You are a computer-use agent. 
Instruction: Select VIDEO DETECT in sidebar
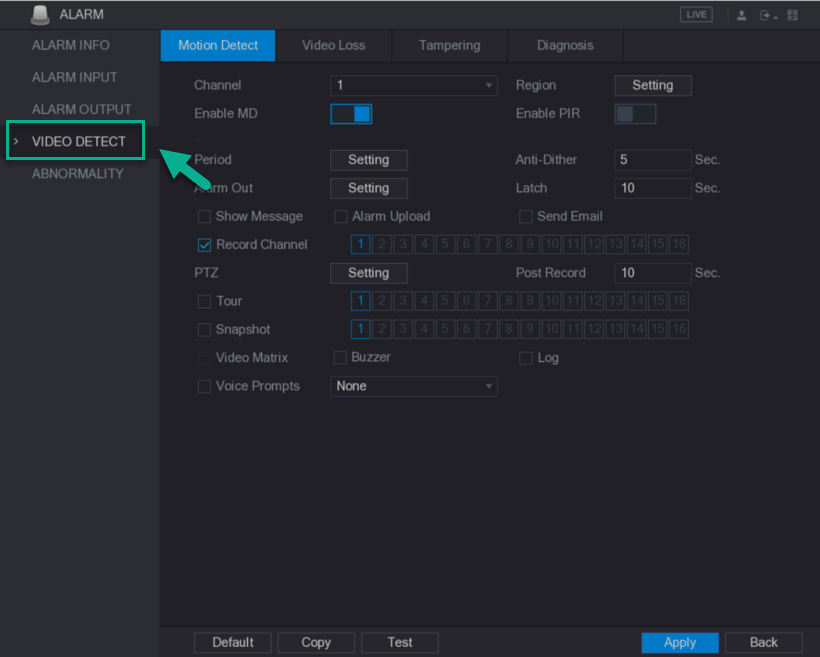[78, 141]
